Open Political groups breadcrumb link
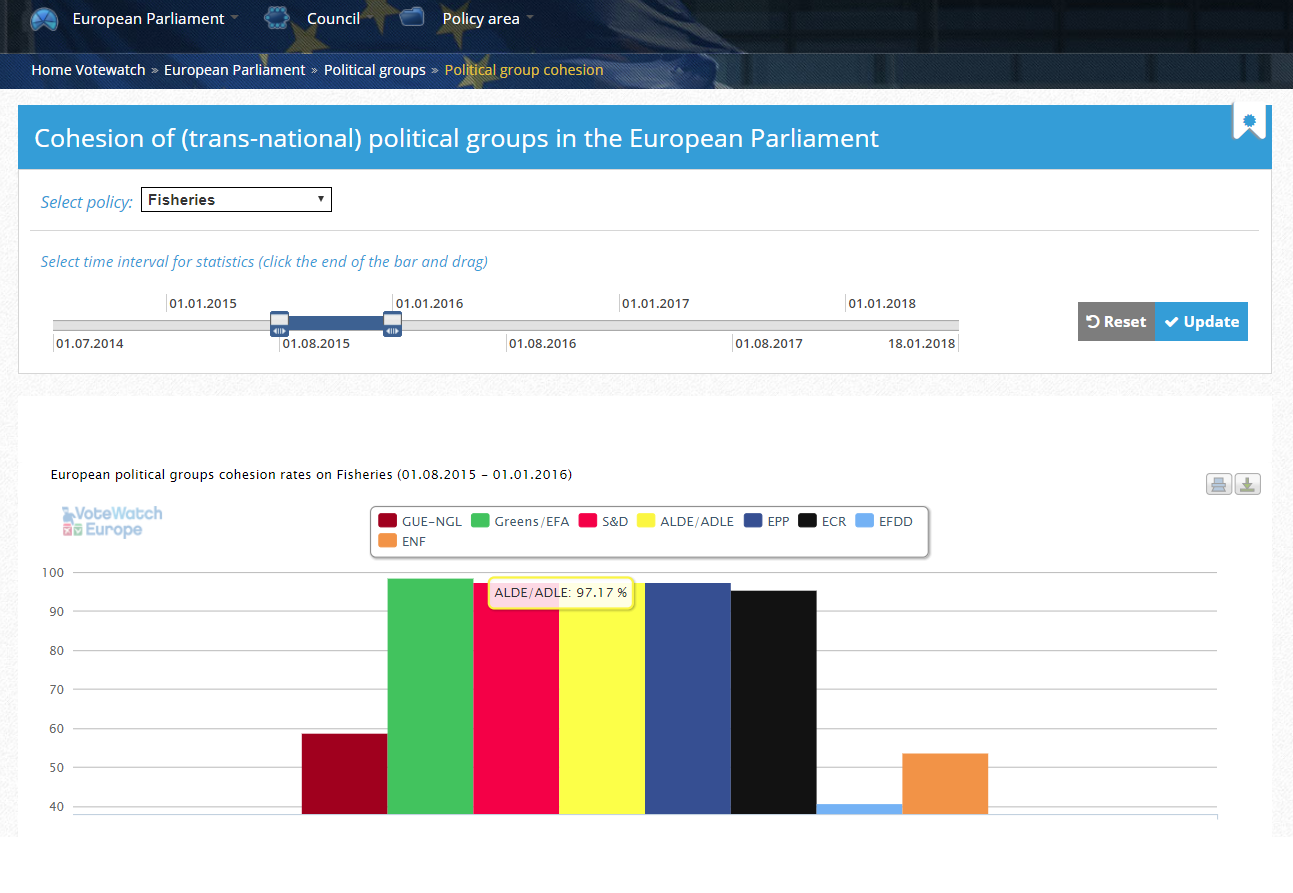Viewport: 1293px width, 893px height. [x=374, y=70]
